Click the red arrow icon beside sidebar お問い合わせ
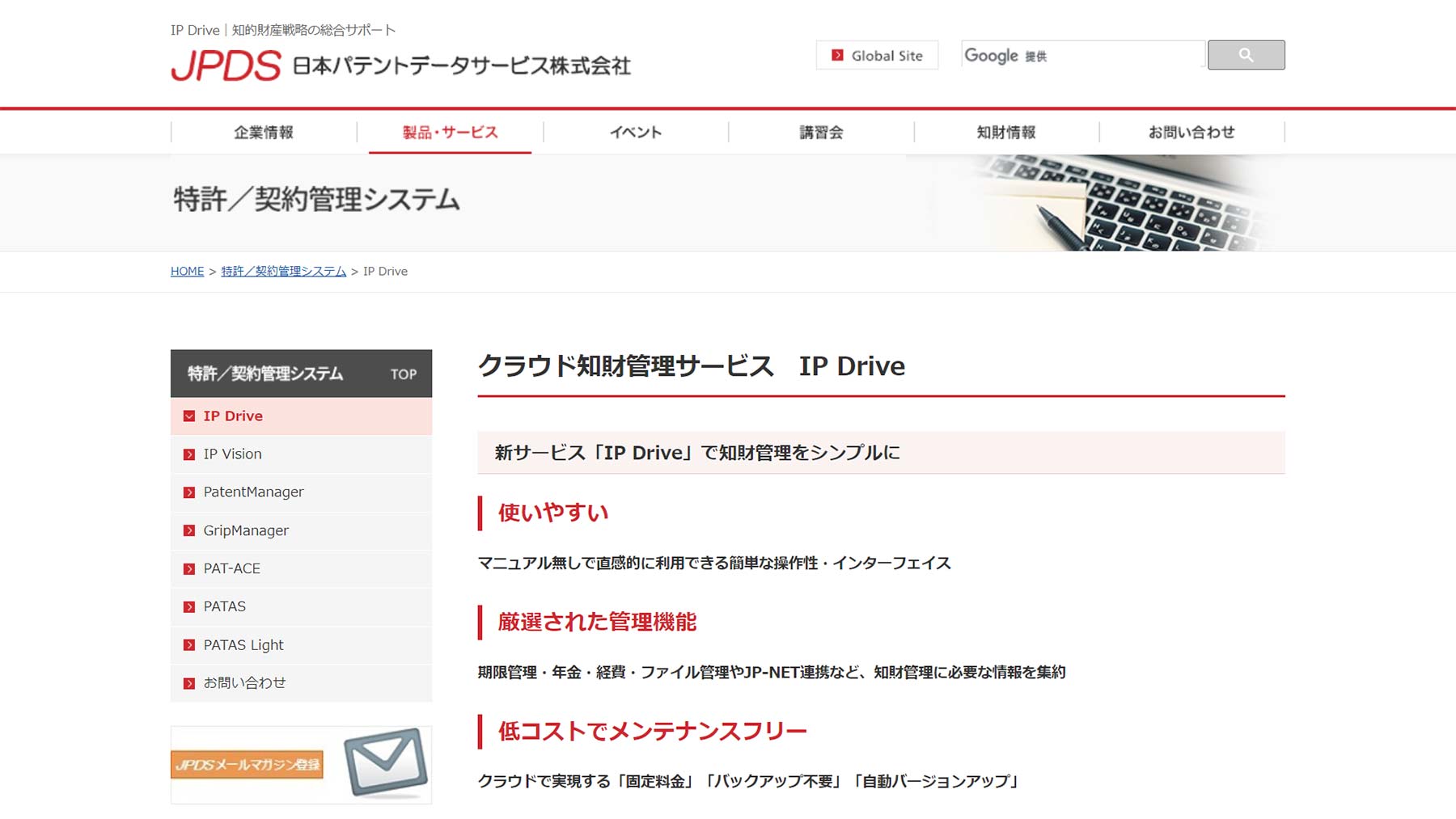Viewport: 1456px width, 819px height. [189, 683]
